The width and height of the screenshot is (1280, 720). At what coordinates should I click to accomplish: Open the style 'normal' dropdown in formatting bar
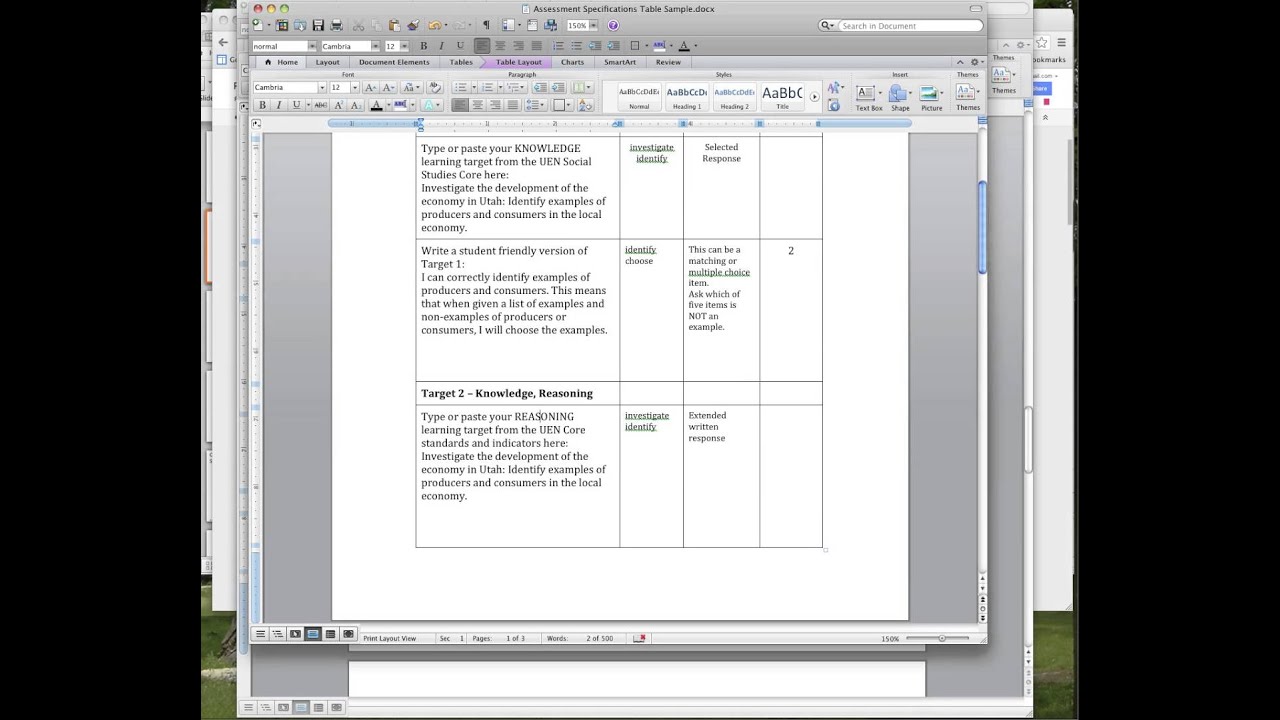(x=312, y=46)
